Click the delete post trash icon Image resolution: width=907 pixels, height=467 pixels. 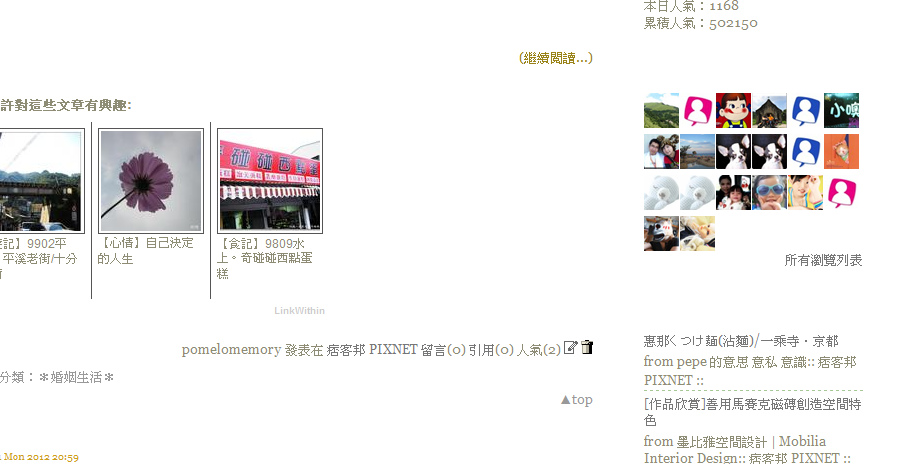[x=587, y=347]
